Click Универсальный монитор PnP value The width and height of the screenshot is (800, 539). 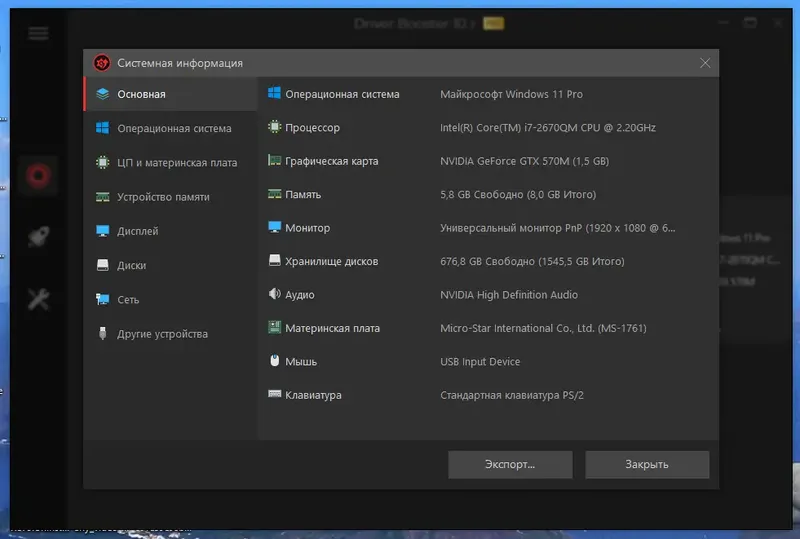click(x=558, y=228)
